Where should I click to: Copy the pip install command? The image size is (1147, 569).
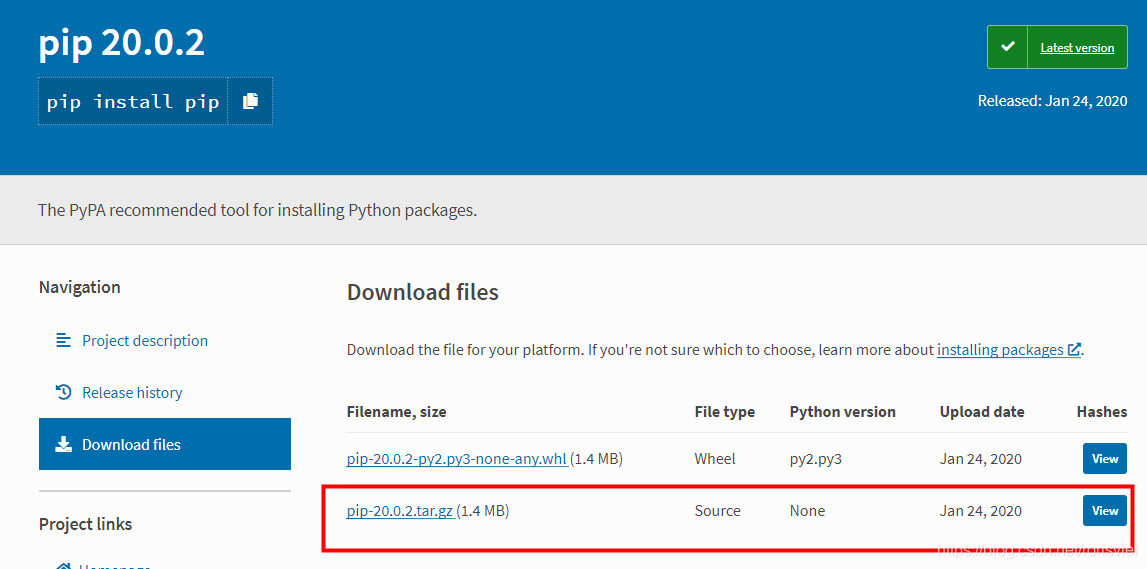click(x=250, y=101)
